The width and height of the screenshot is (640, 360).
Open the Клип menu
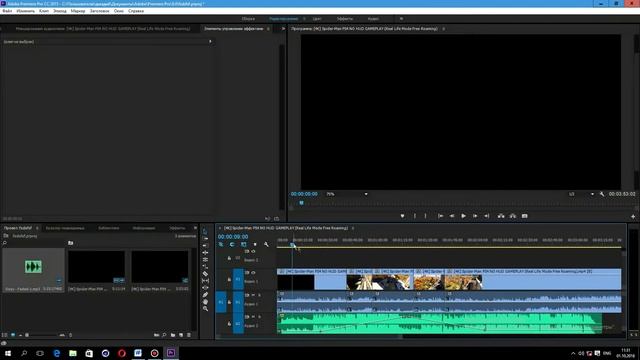[x=44, y=11]
